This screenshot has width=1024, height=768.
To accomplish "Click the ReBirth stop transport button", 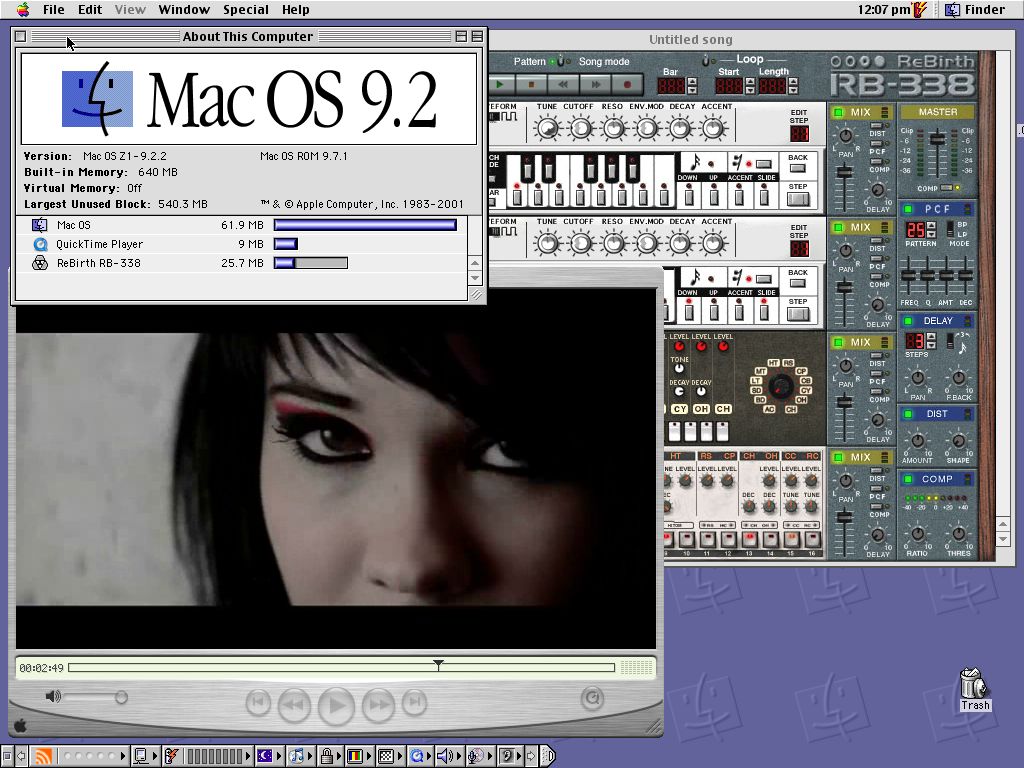I will [x=531, y=84].
